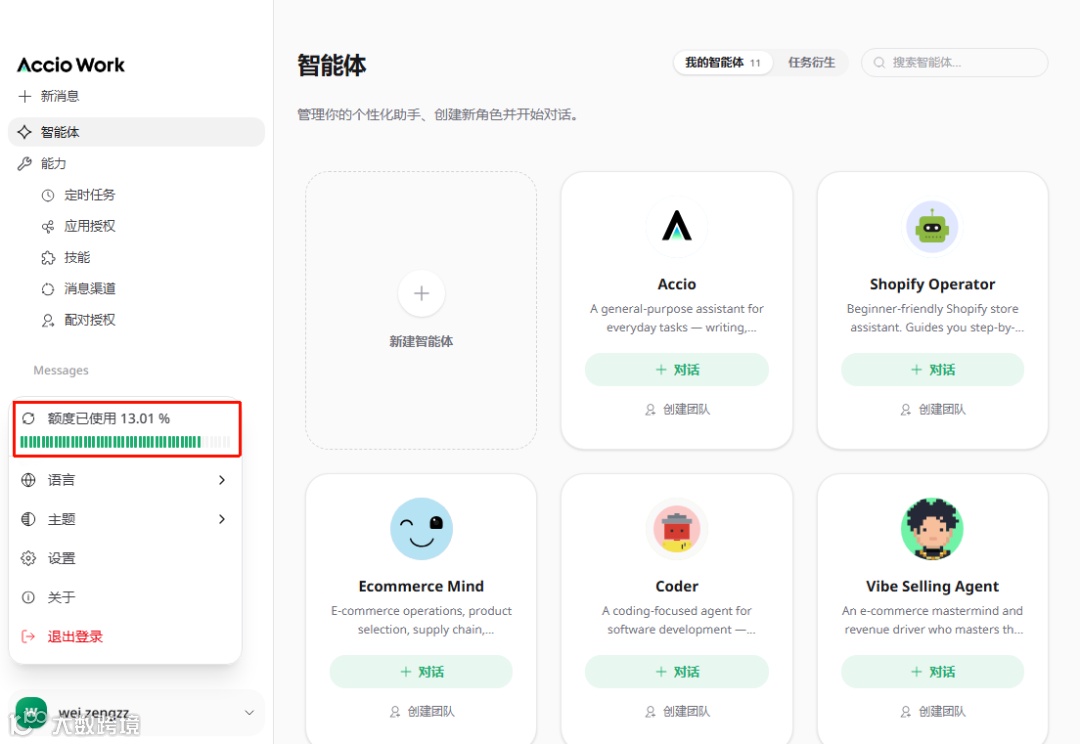The width and height of the screenshot is (1080, 744).
Task: Click the team icon under the Accio card
Action: 650,410
